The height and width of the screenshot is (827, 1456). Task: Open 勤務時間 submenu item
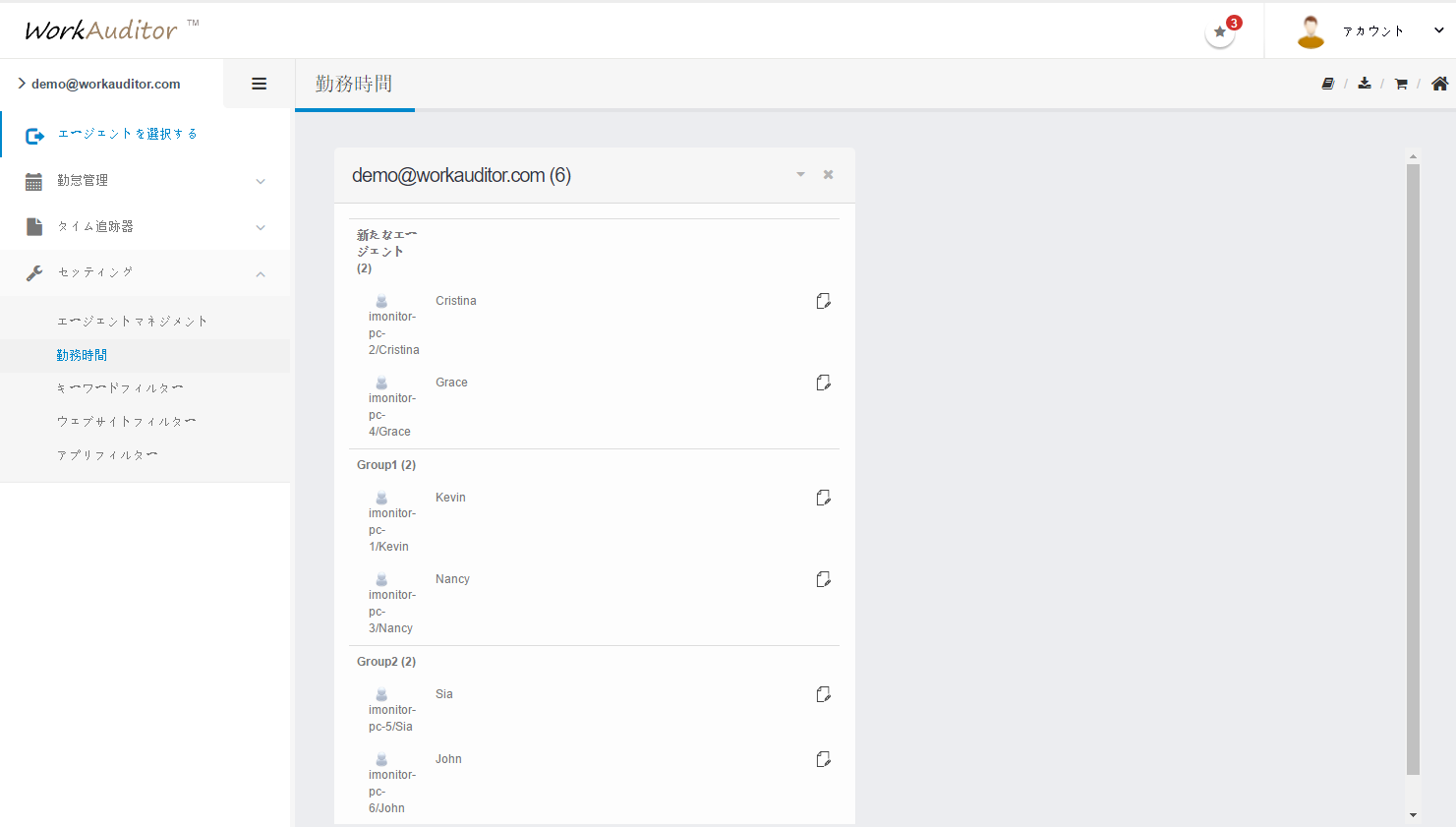click(82, 355)
